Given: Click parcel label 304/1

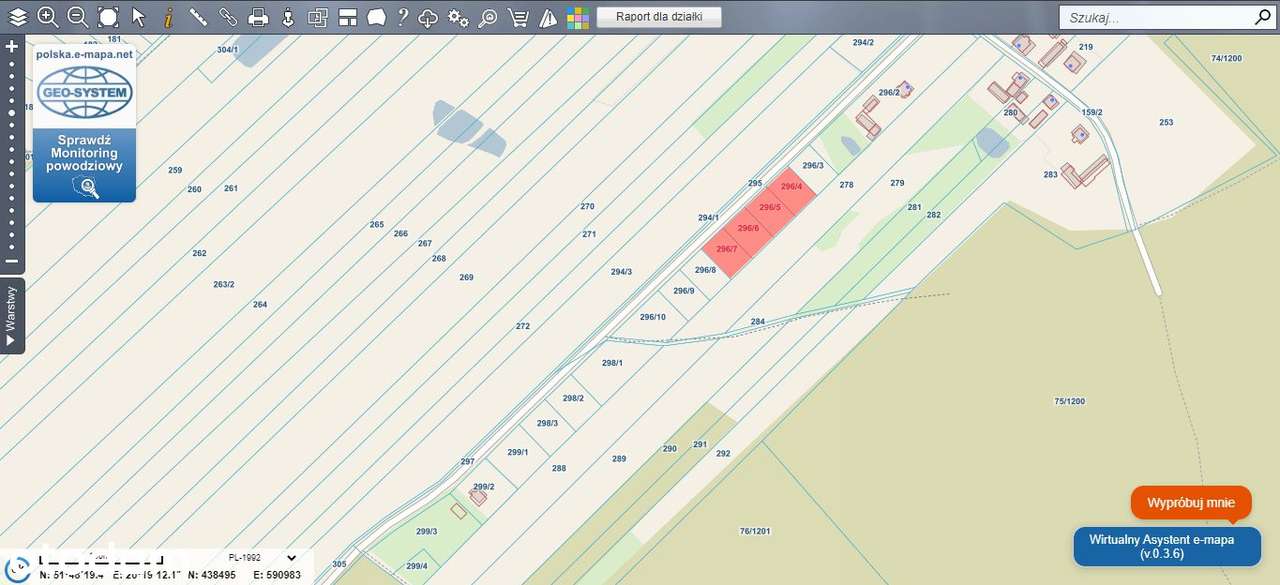Looking at the screenshot, I should 227,49.
